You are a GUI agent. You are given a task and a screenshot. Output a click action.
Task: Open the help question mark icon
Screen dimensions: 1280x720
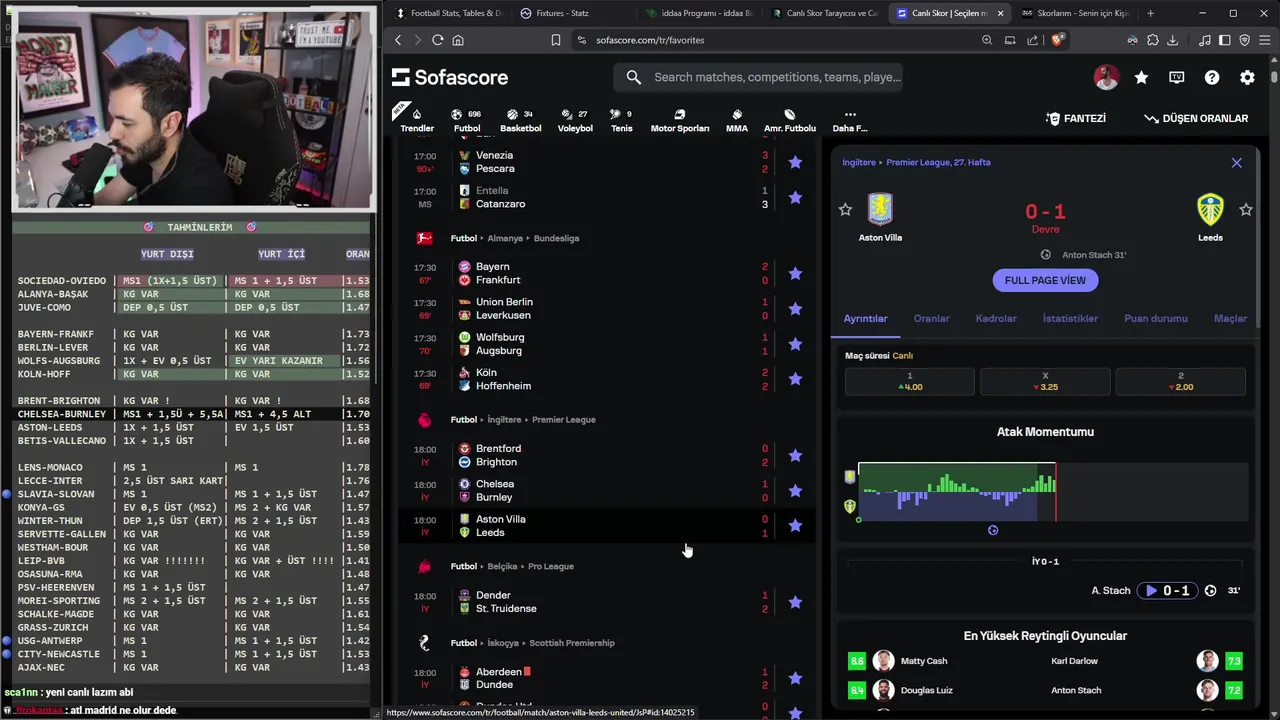point(1212,77)
